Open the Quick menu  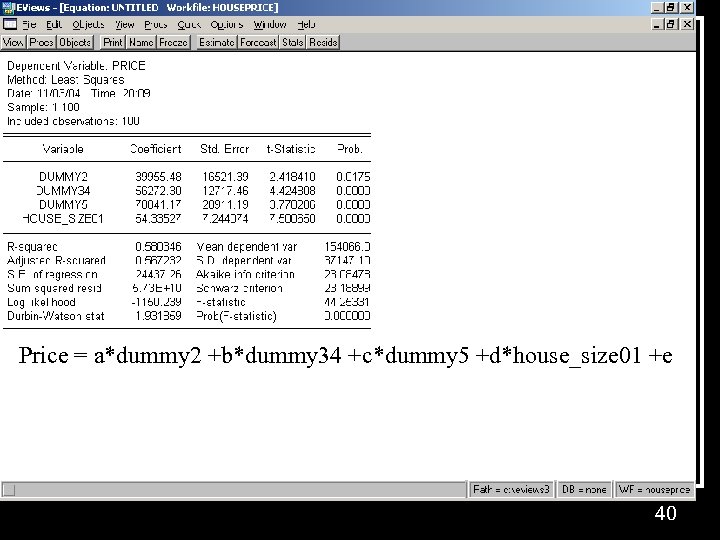click(189, 25)
